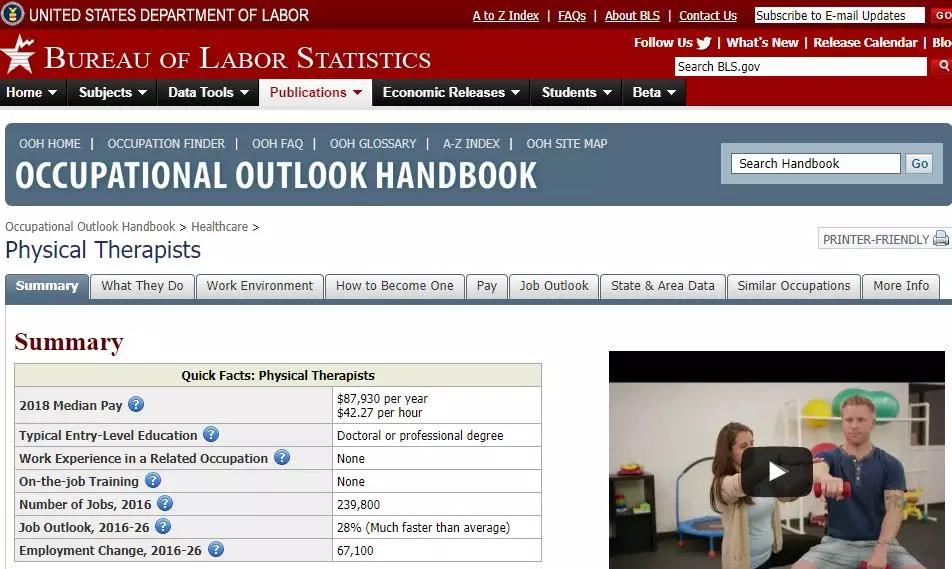The height and width of the screenshot is (569, 952).
Task: Click the 67,100 employment change value
Action: coord(355,550)
